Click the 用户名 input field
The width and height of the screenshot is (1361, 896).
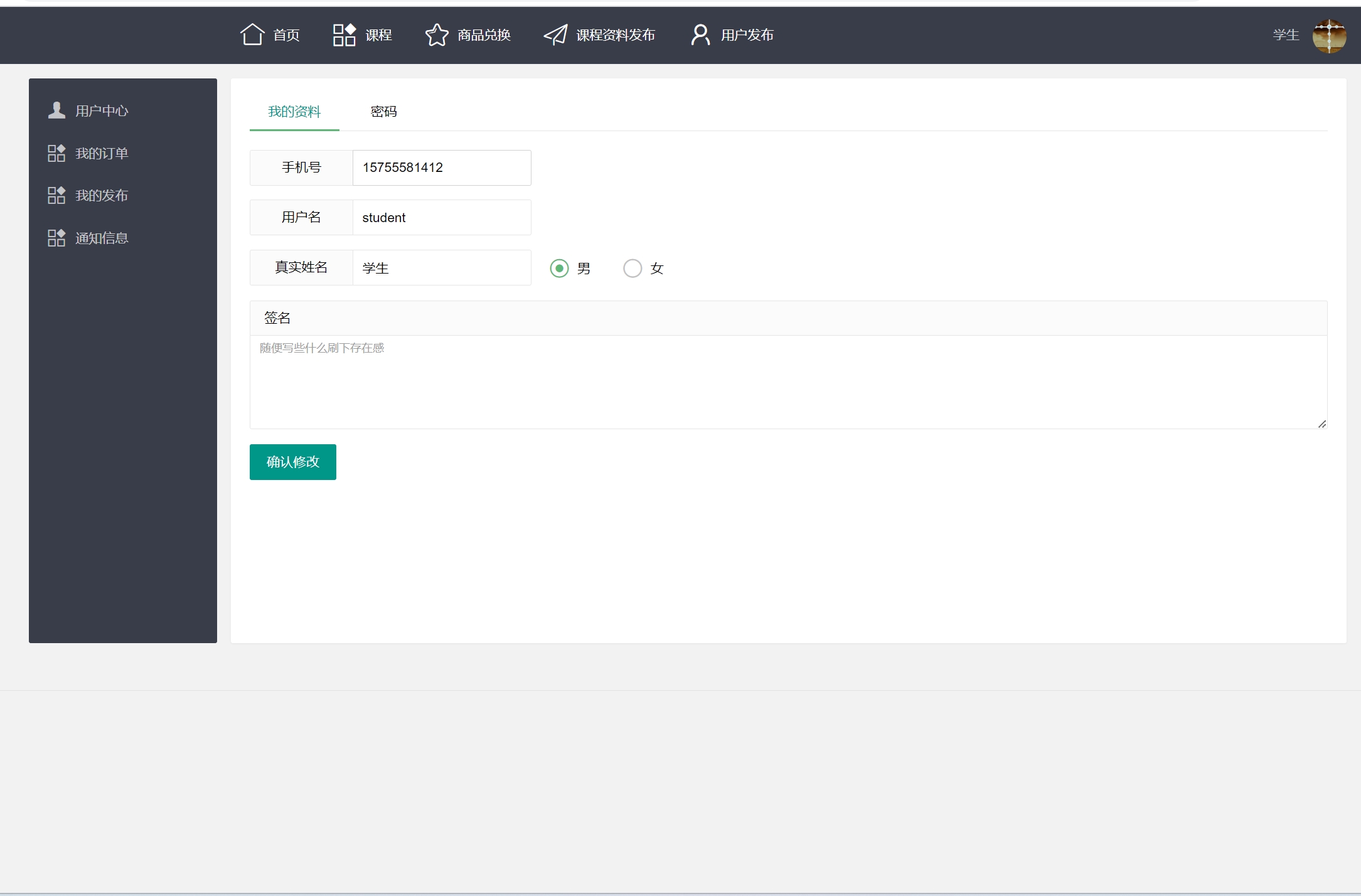441,218
